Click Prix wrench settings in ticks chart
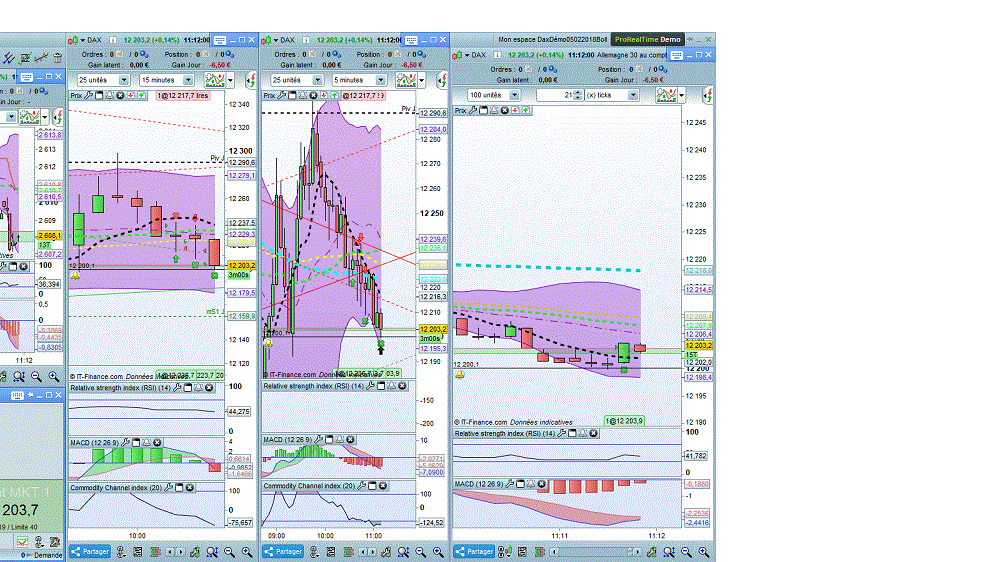 point(473,110)
